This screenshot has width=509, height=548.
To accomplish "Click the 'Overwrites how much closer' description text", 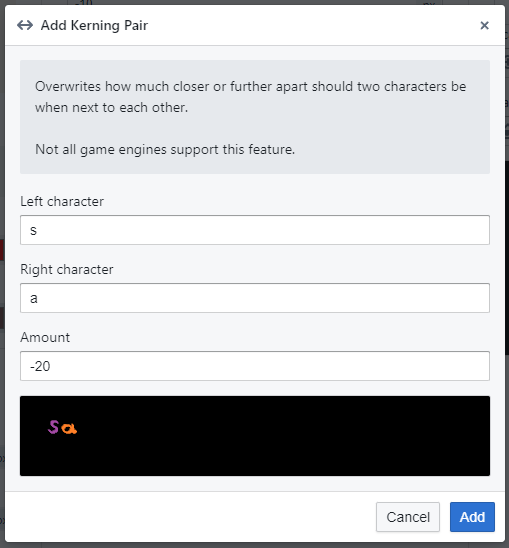I will (x=250, y=97).
